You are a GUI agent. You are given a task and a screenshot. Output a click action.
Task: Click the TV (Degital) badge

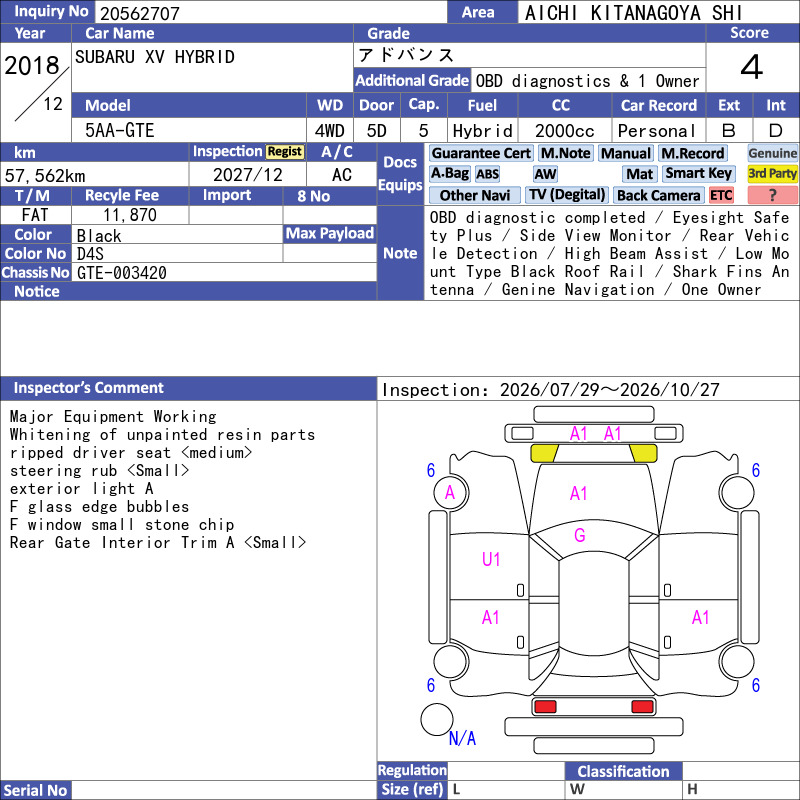(x=566, y=195)
